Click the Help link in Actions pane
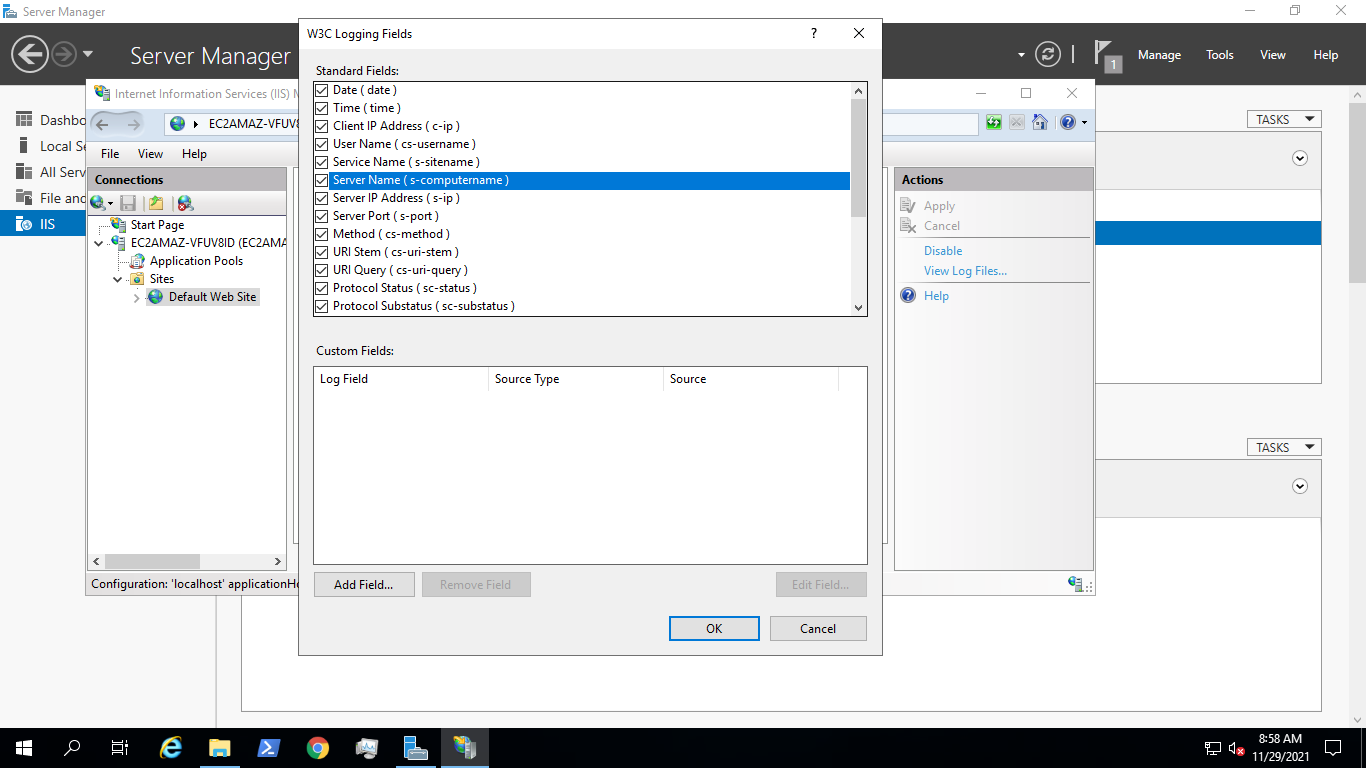The image size is (1366, 768). coord(936,296)
